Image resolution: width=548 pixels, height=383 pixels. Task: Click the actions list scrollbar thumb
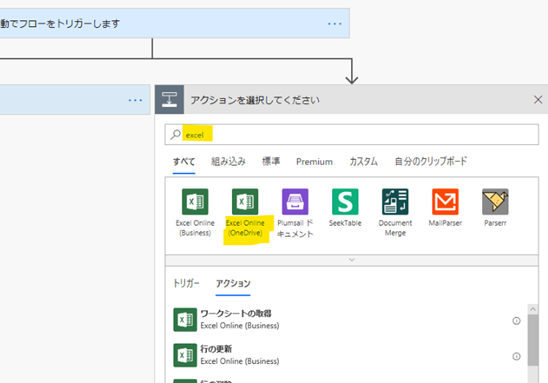coord(533,340)
